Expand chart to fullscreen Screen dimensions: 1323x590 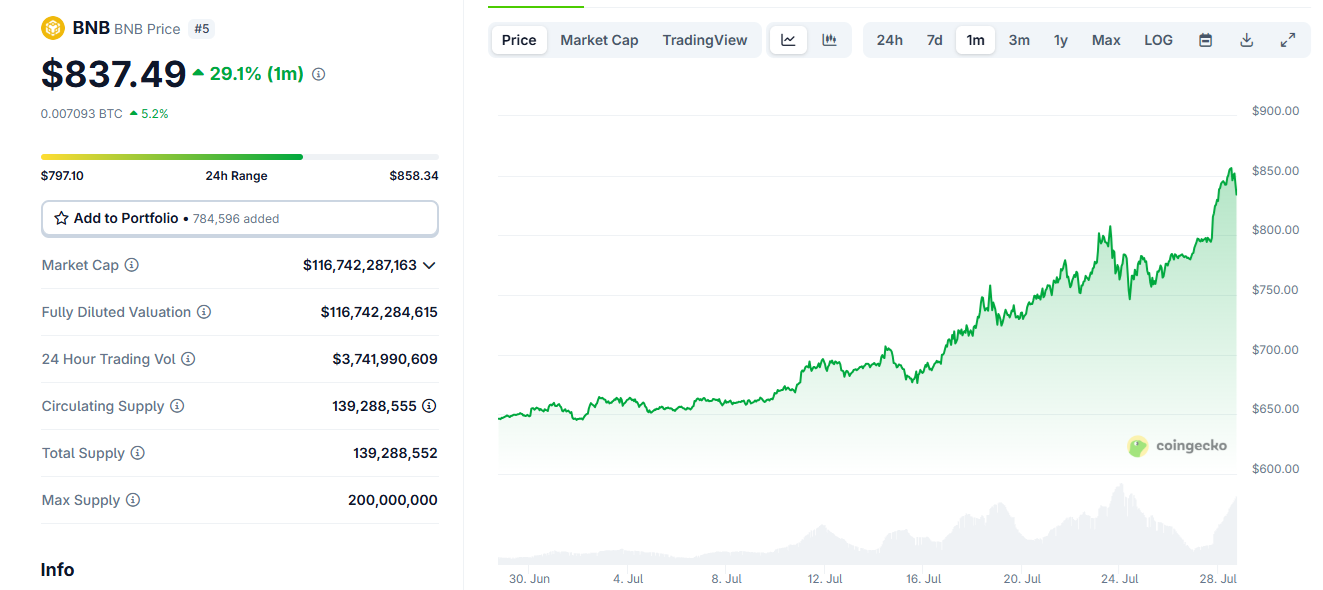(x=1288, y=40)
